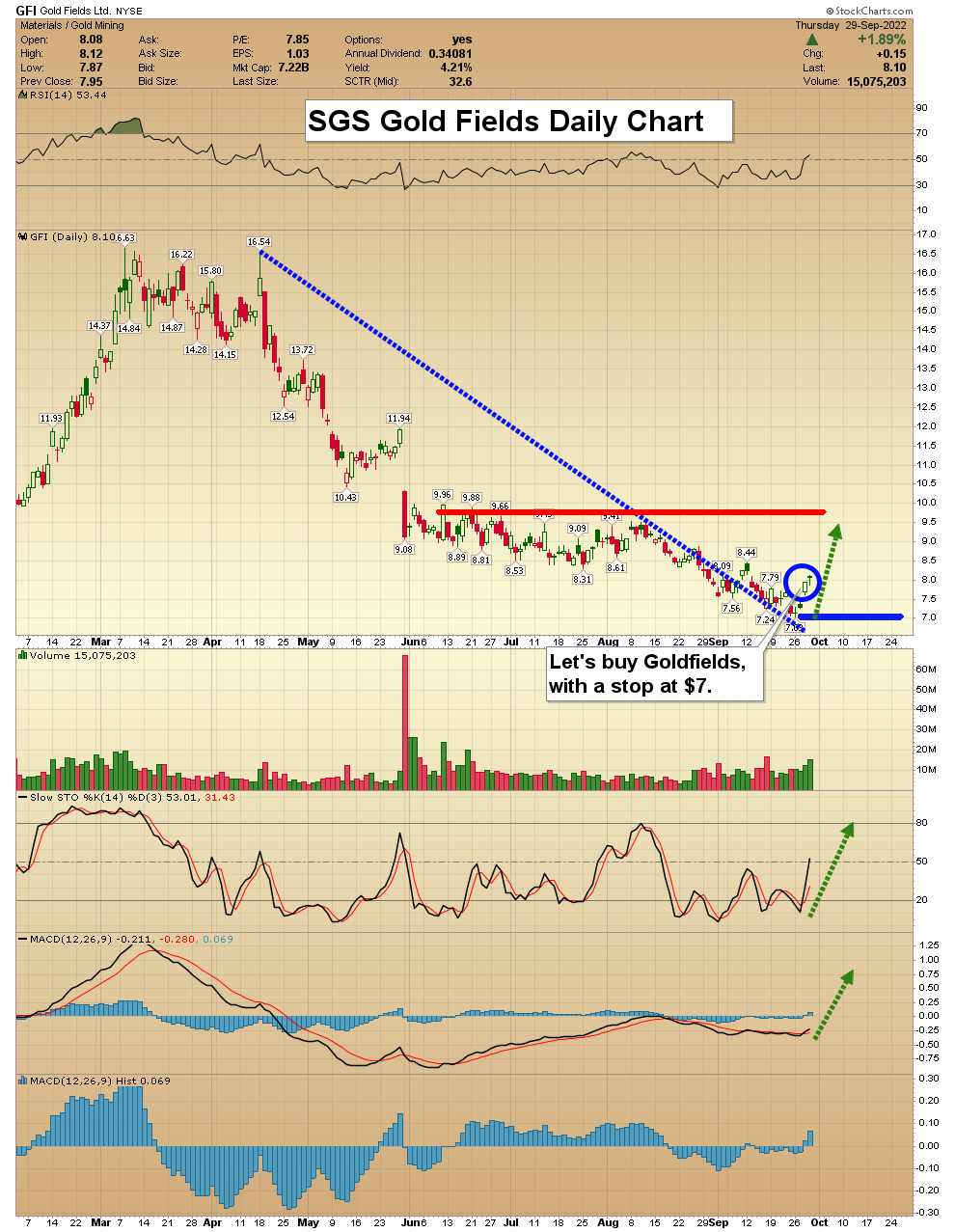Click the 7.56 low price label
The image size is (955, 1232).
(x=731, y=608)
